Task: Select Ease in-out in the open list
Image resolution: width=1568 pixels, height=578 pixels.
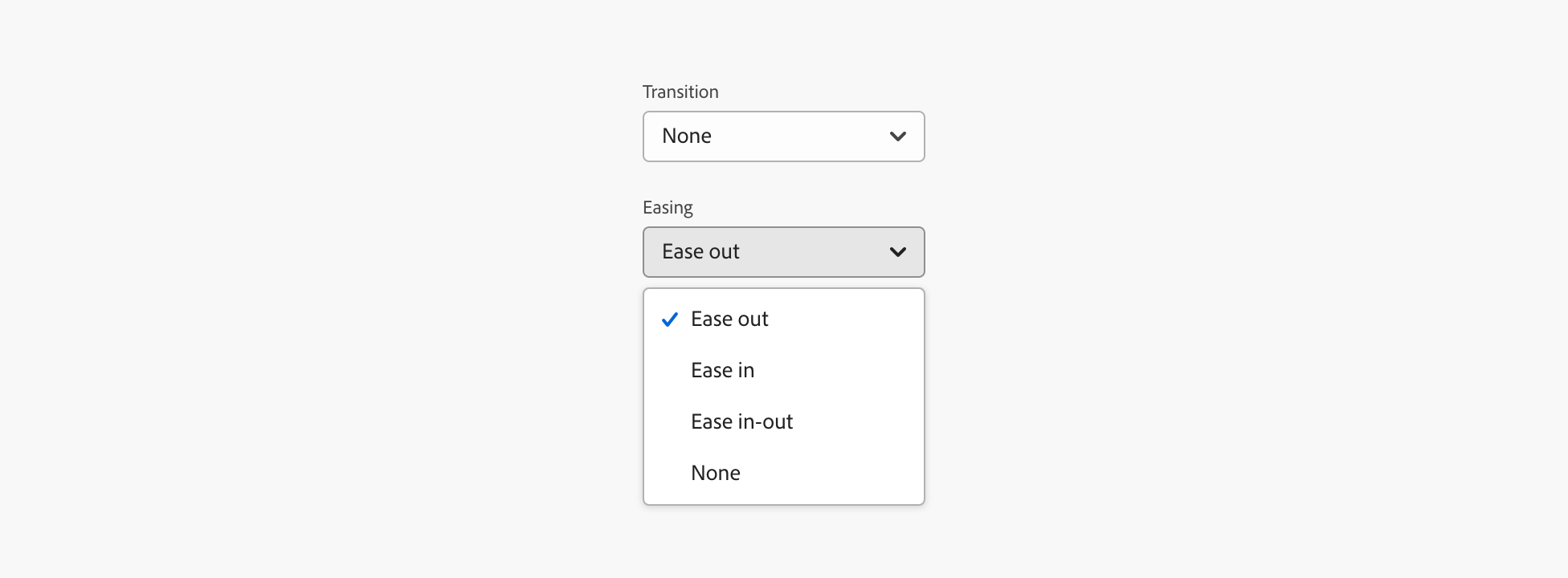Action: click(x=741, y=422)
